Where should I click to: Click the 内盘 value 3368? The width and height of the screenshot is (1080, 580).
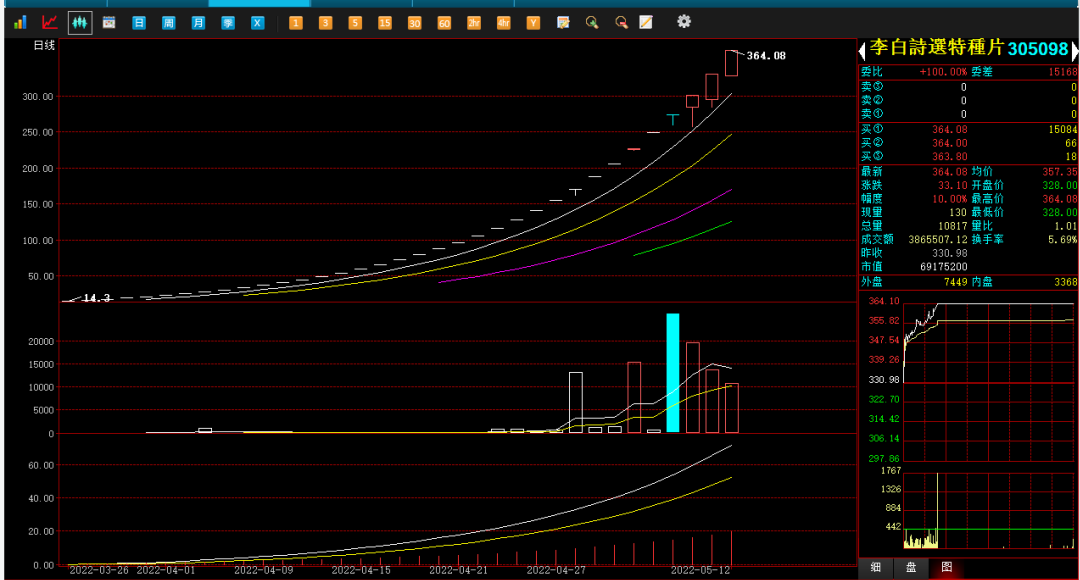coord(1066,282)
